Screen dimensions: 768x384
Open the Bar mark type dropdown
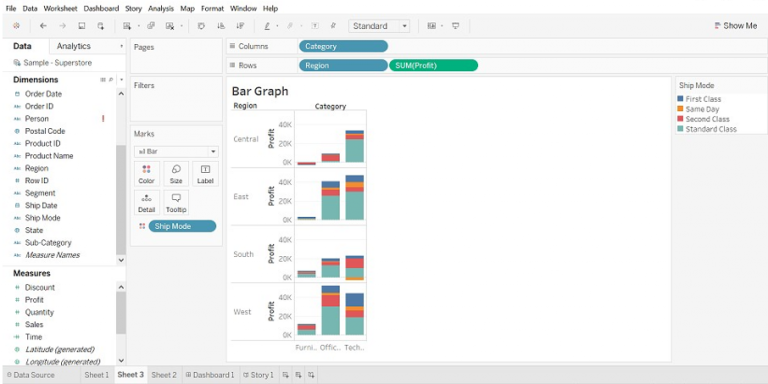click(x=176, y=152)
